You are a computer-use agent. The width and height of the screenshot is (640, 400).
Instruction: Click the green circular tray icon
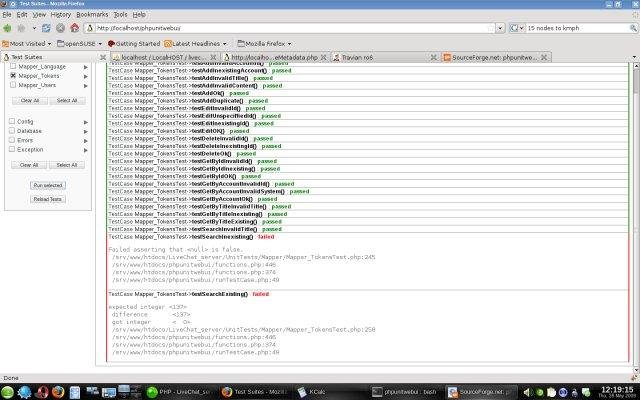(x=540, y=393)
